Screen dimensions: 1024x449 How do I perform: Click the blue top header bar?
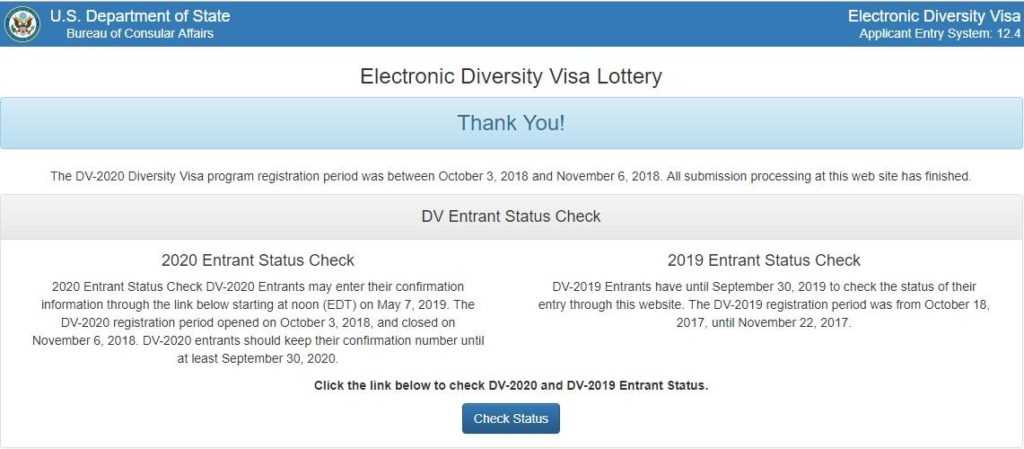point(511,23)
